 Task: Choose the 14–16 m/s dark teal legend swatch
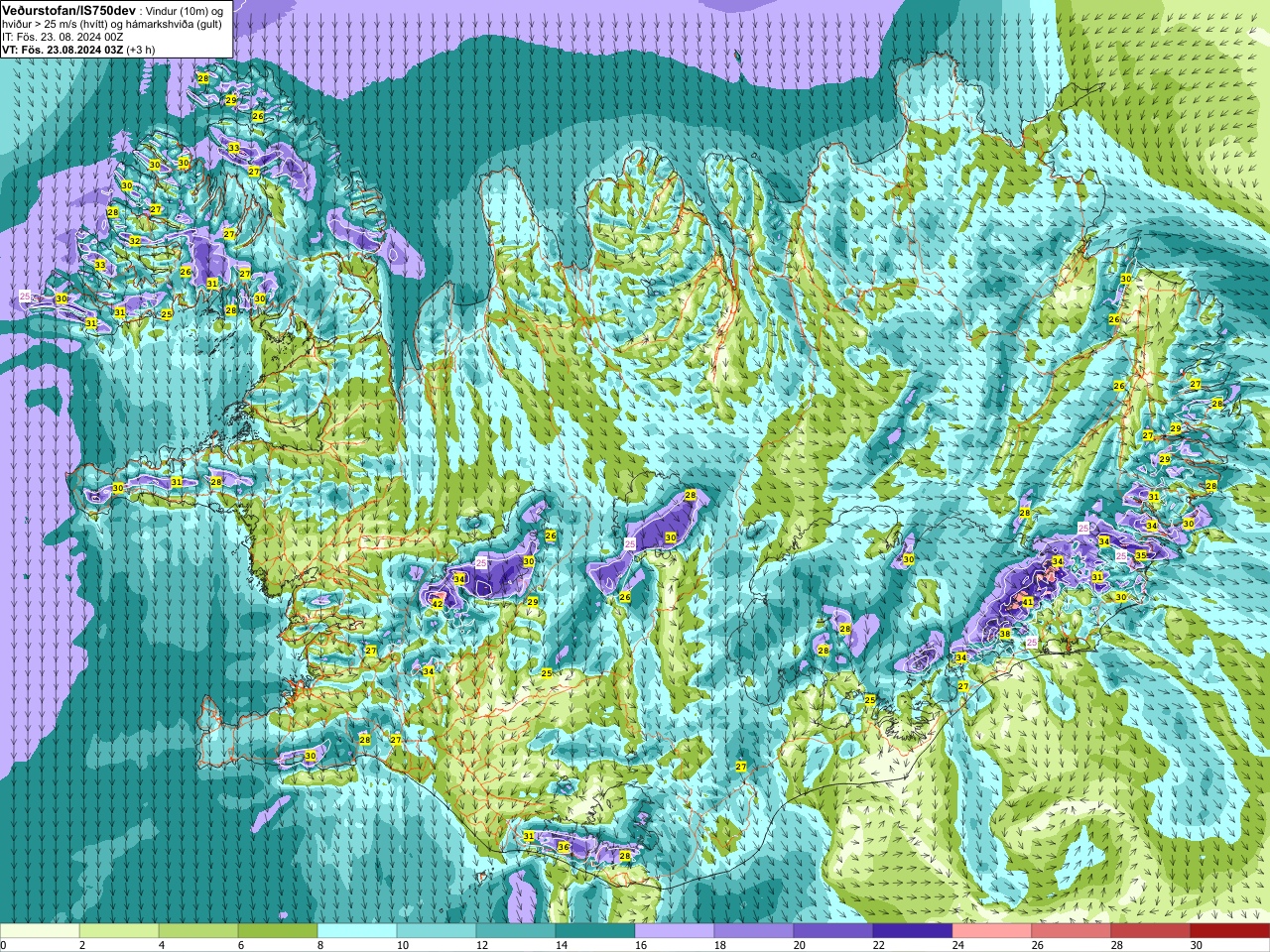click(x=595, y=931)
